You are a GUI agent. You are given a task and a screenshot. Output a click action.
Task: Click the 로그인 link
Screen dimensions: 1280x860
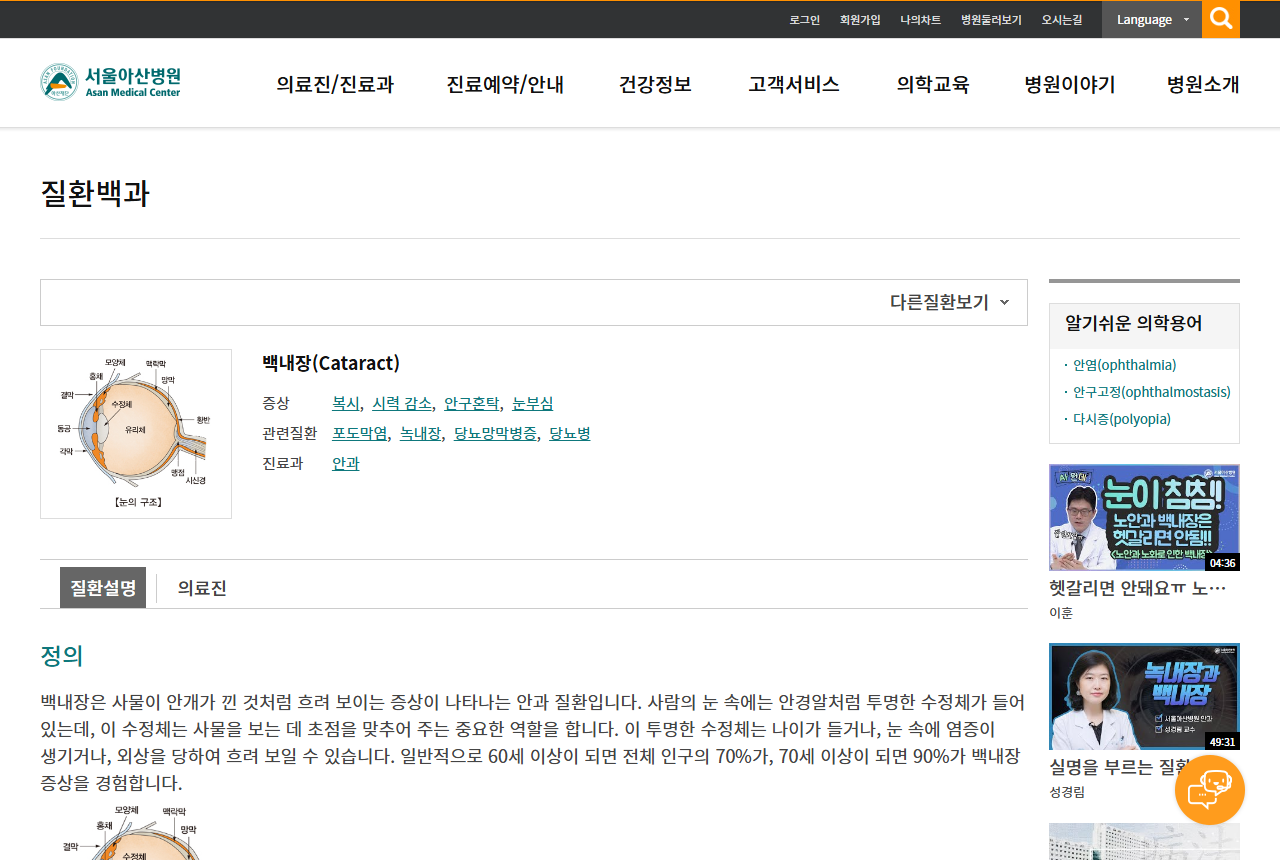[804, 19]
